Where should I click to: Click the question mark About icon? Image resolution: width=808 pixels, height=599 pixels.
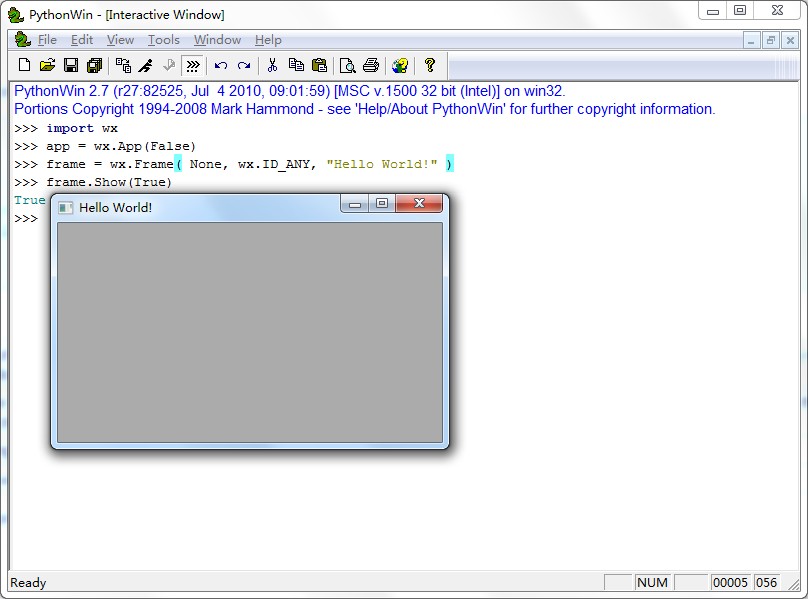[x=429, y=65]
